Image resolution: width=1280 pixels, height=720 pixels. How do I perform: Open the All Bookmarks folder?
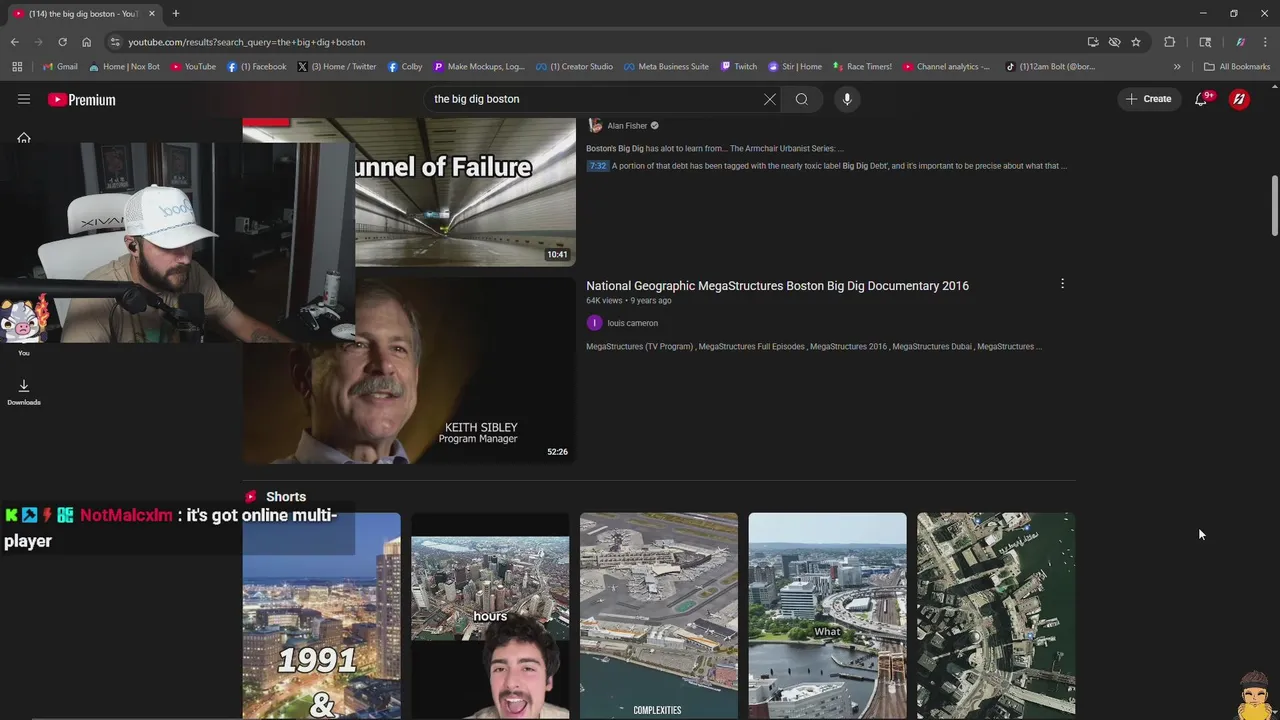tap(1237, 67)
